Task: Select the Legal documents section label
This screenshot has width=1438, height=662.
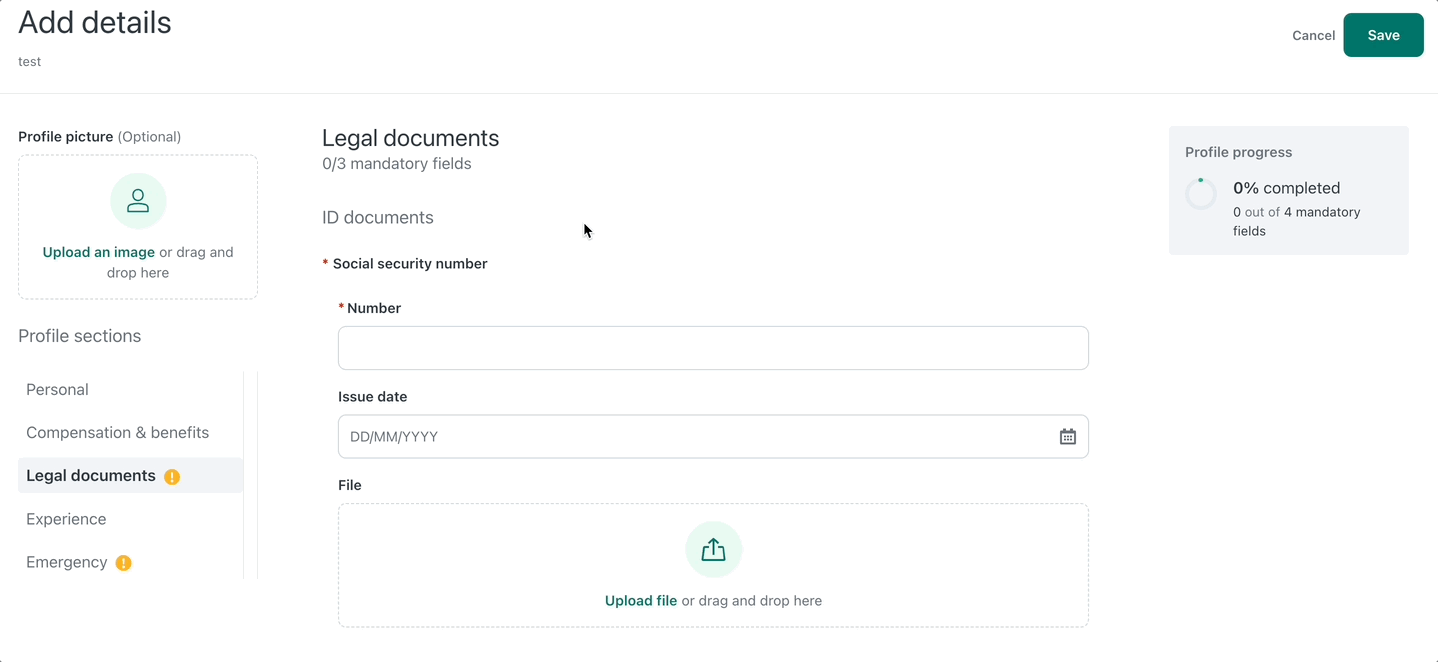Action: (91, 476)
